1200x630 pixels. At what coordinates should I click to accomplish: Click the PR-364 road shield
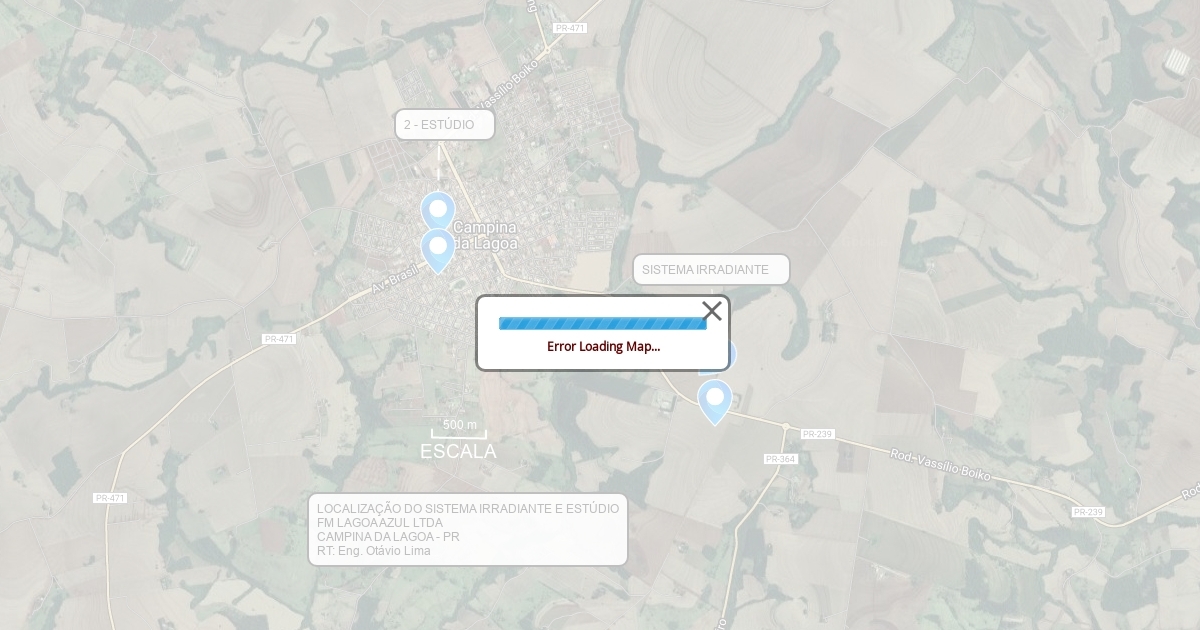(x=780, y=459)
